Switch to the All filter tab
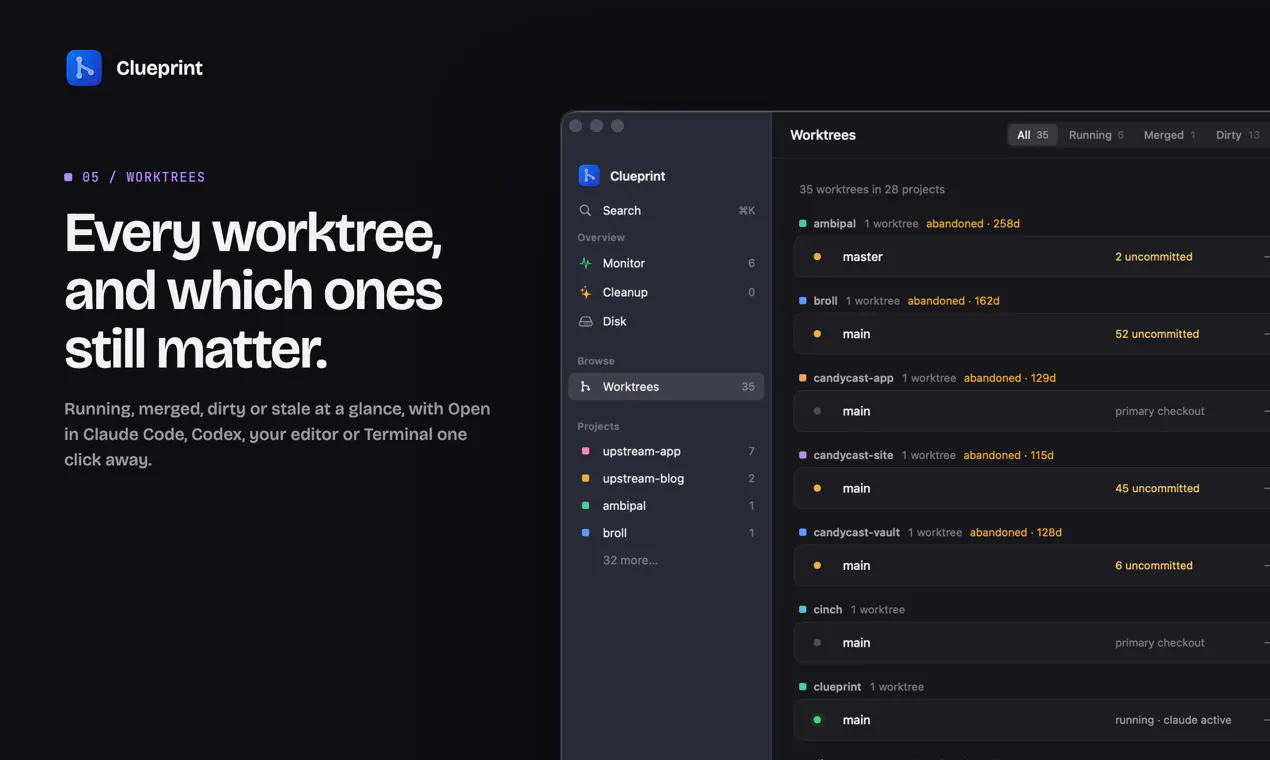Image resolution: width=1270 pixels, height=760 pixels. point(1033,135)
